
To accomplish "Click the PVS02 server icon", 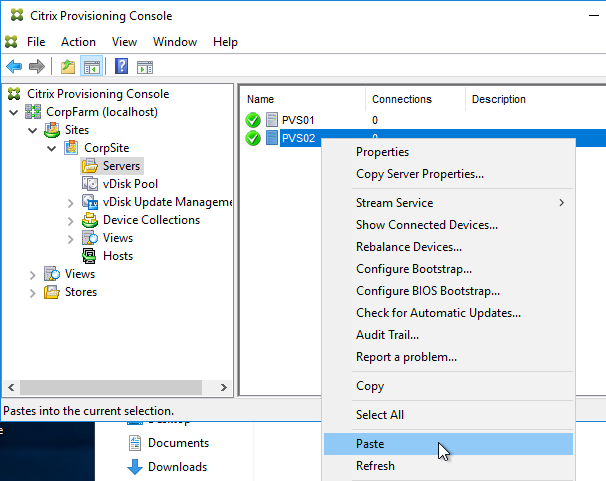I will (272, 138).
